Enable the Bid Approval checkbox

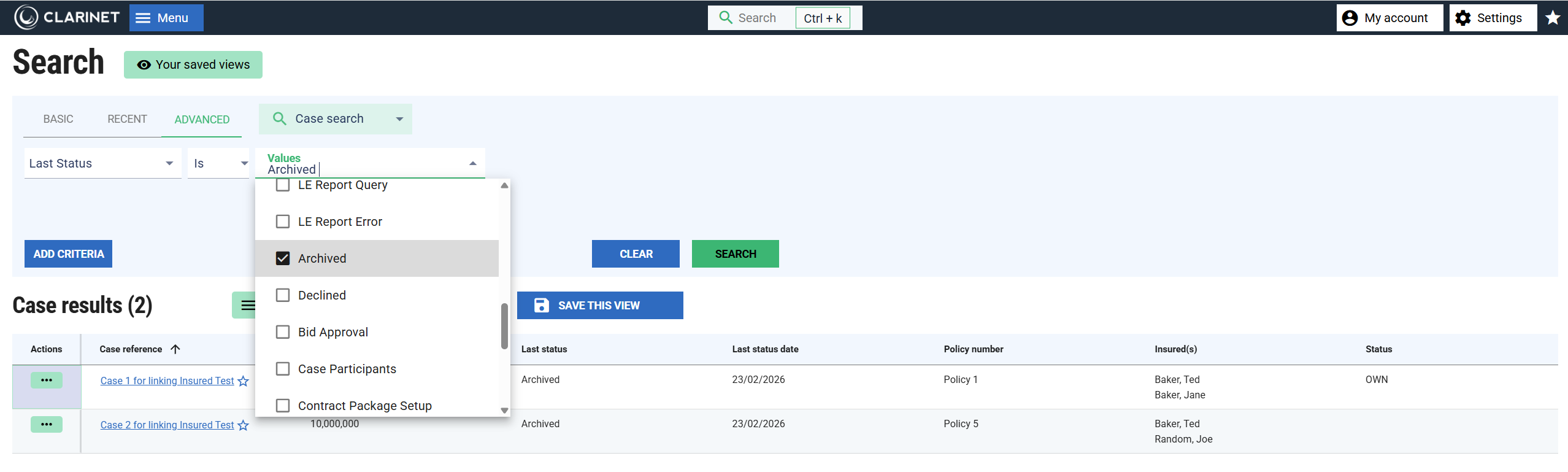tap(283, 332)
